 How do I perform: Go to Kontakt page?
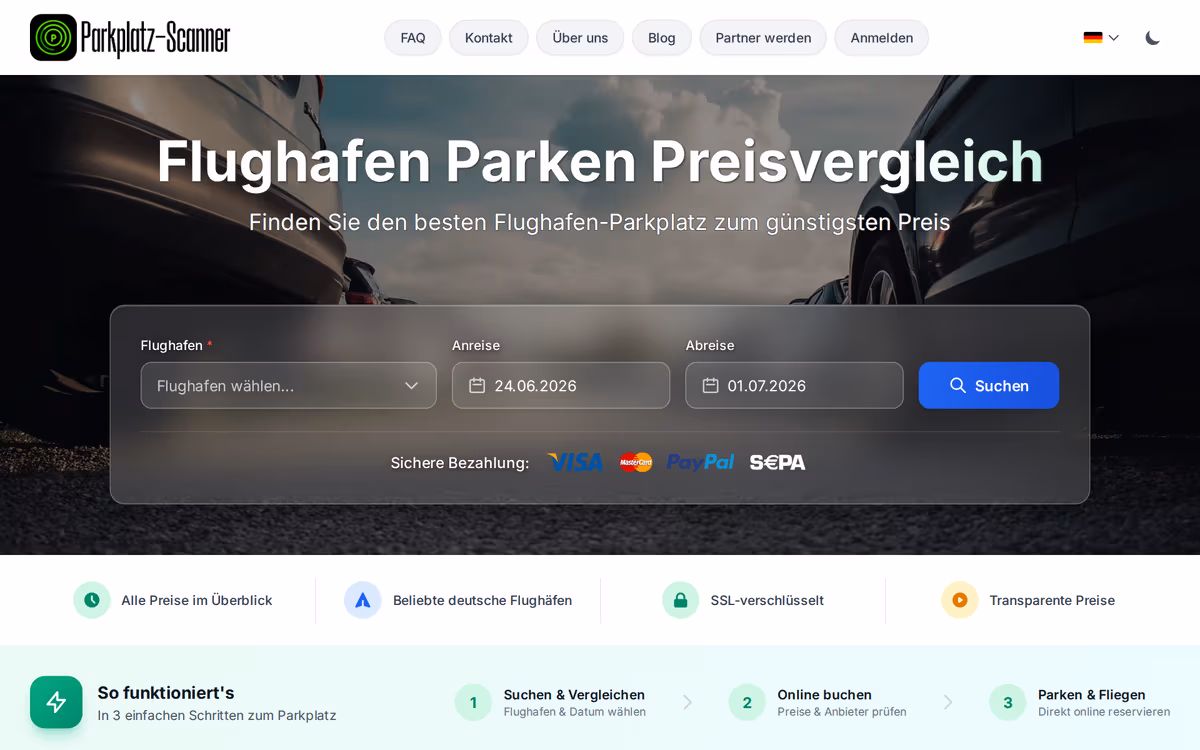point(489,38)
